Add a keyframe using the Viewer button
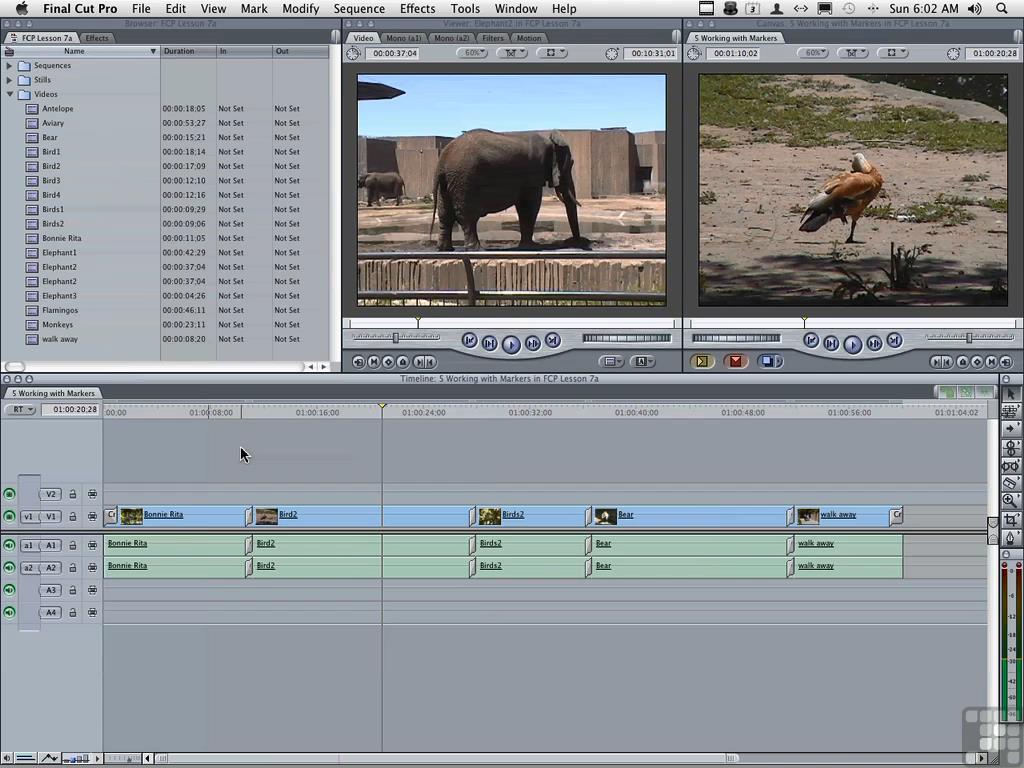1024x768 pixels. pos(388,362)
